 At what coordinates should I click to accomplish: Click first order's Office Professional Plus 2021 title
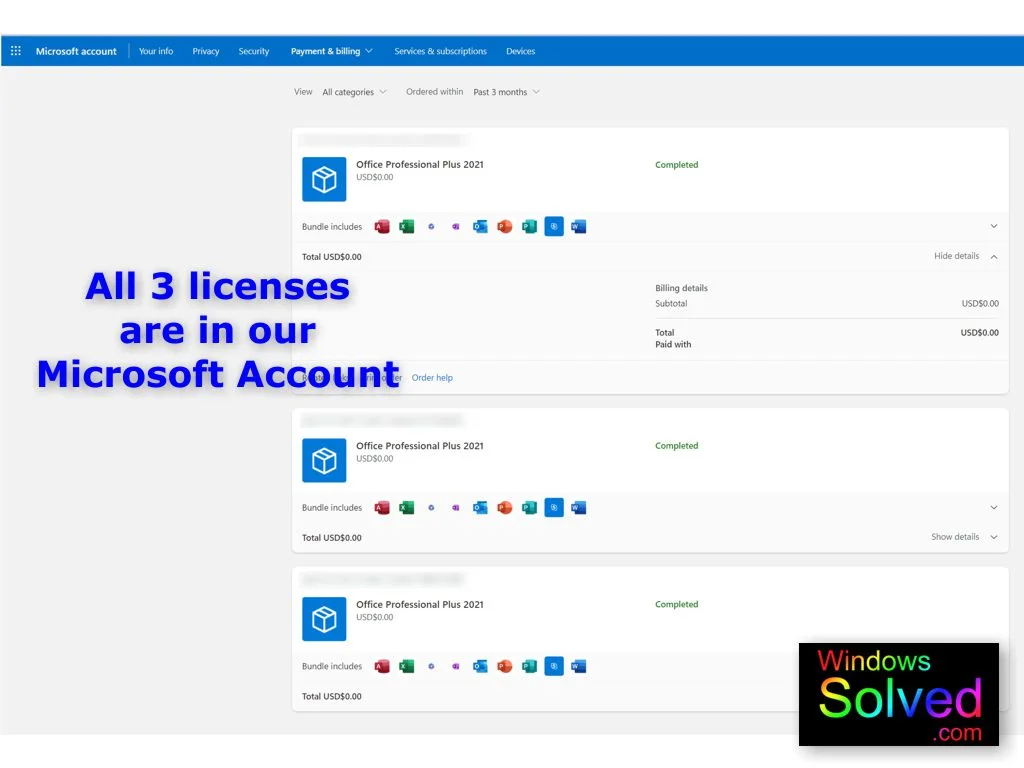coord(420,165)
